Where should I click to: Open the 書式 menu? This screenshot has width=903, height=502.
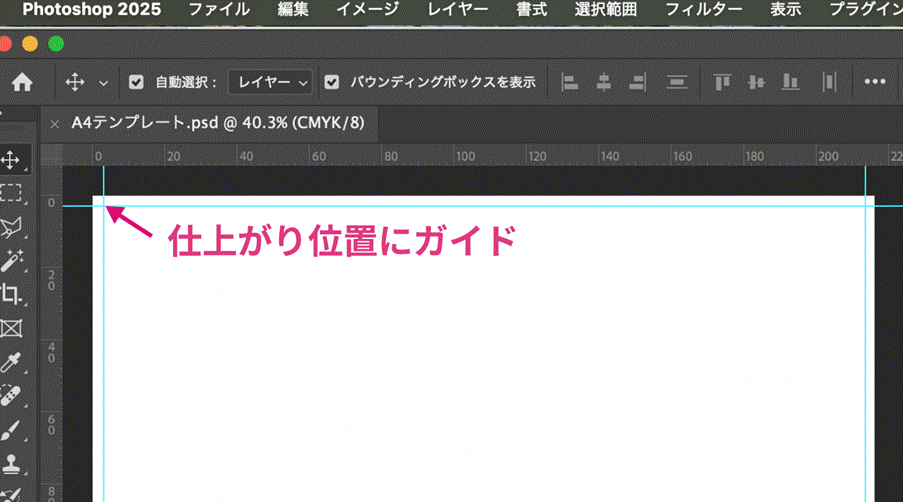(x=532, y=9)
